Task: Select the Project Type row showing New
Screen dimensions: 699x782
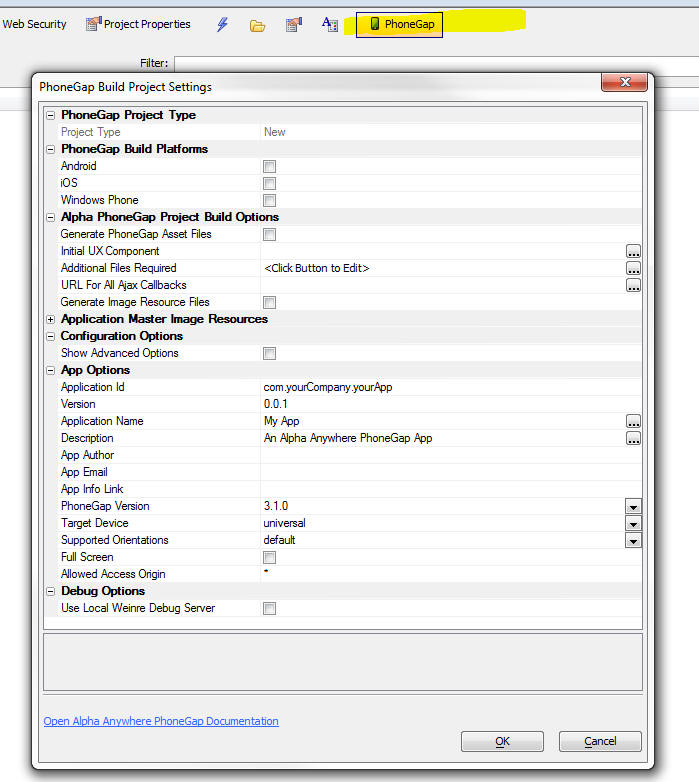Action: 349,132
